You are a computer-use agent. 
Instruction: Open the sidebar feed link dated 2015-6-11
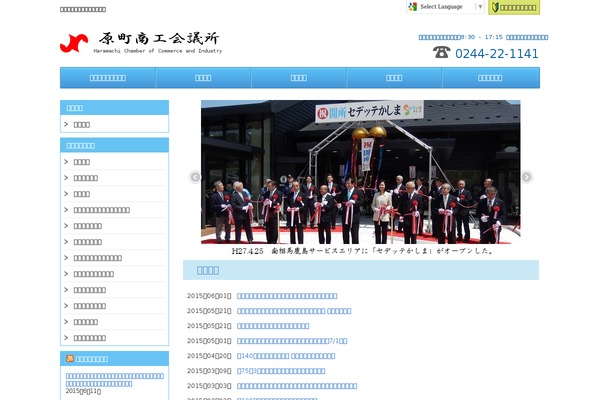[114, 380]
